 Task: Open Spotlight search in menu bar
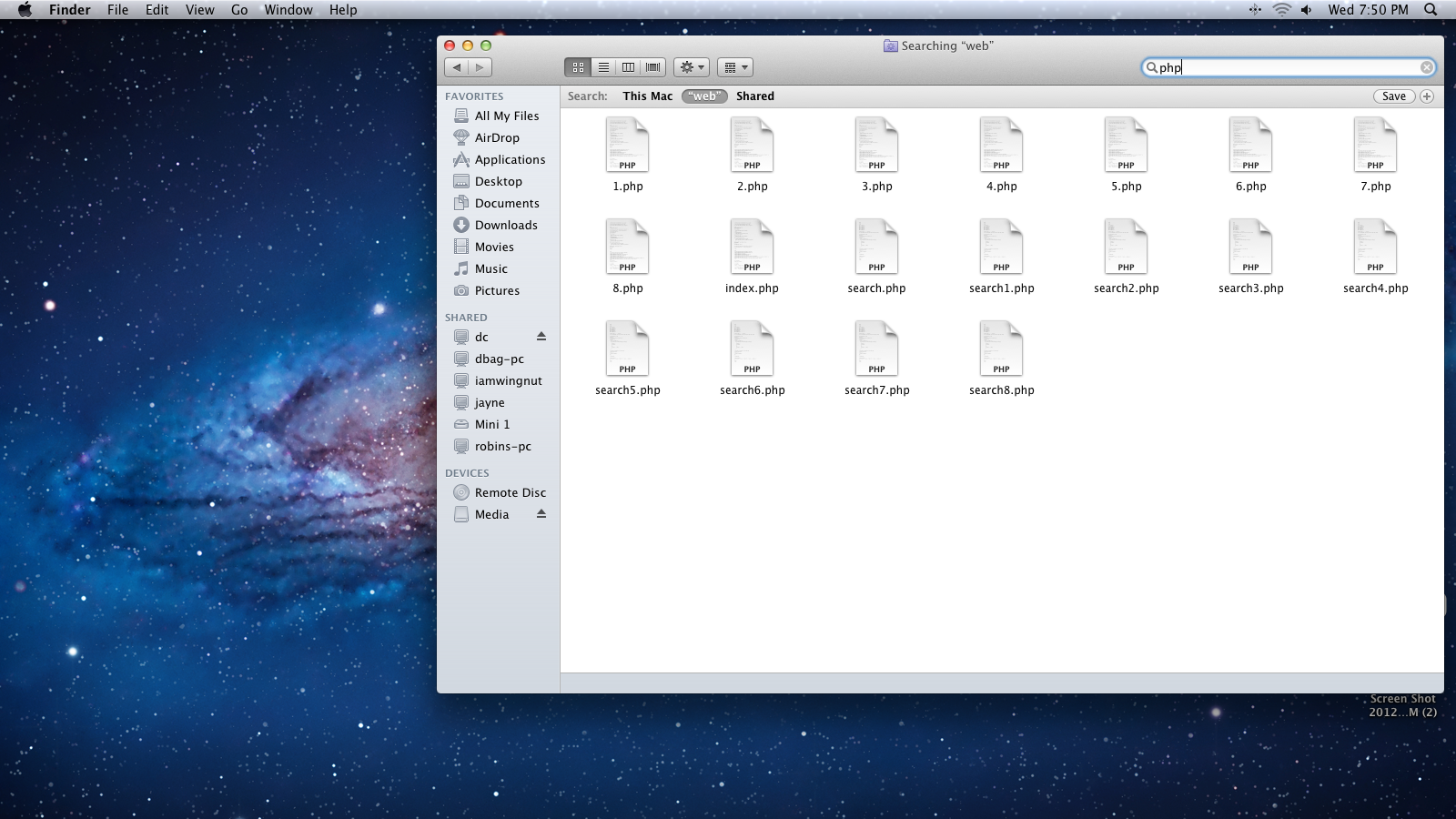coord(1431,10)
